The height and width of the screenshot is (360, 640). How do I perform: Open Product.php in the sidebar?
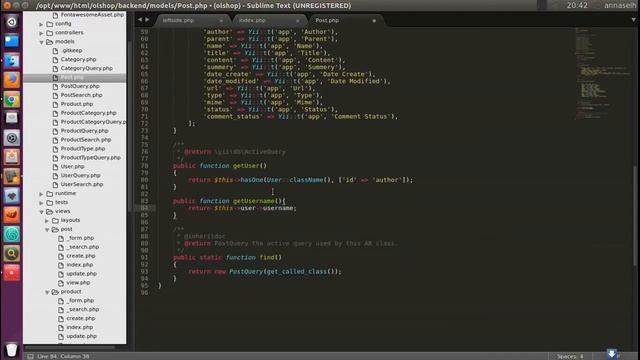click(77, 104)
